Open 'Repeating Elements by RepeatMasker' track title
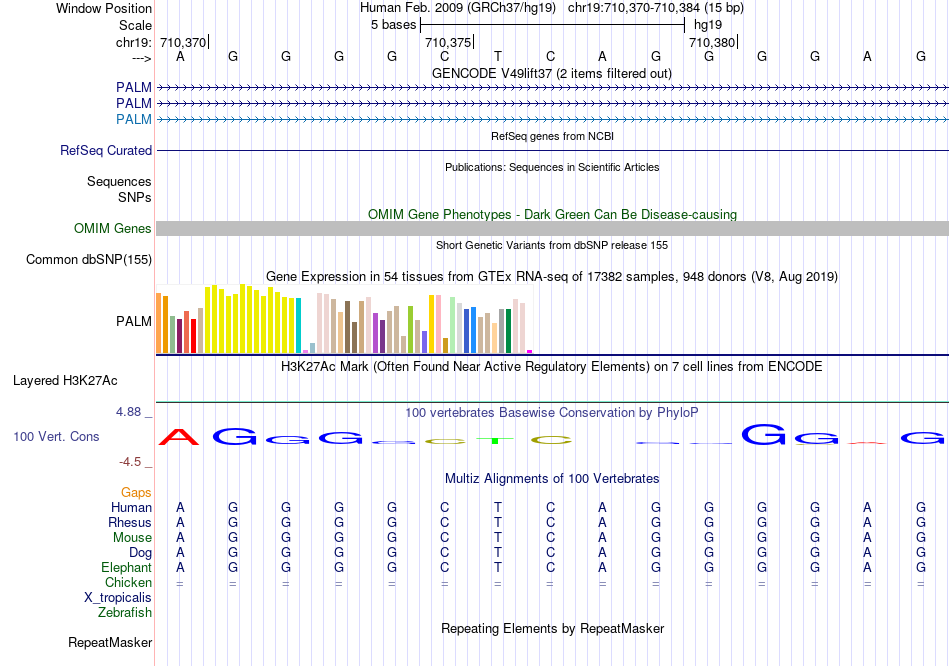 pos(552,628)
